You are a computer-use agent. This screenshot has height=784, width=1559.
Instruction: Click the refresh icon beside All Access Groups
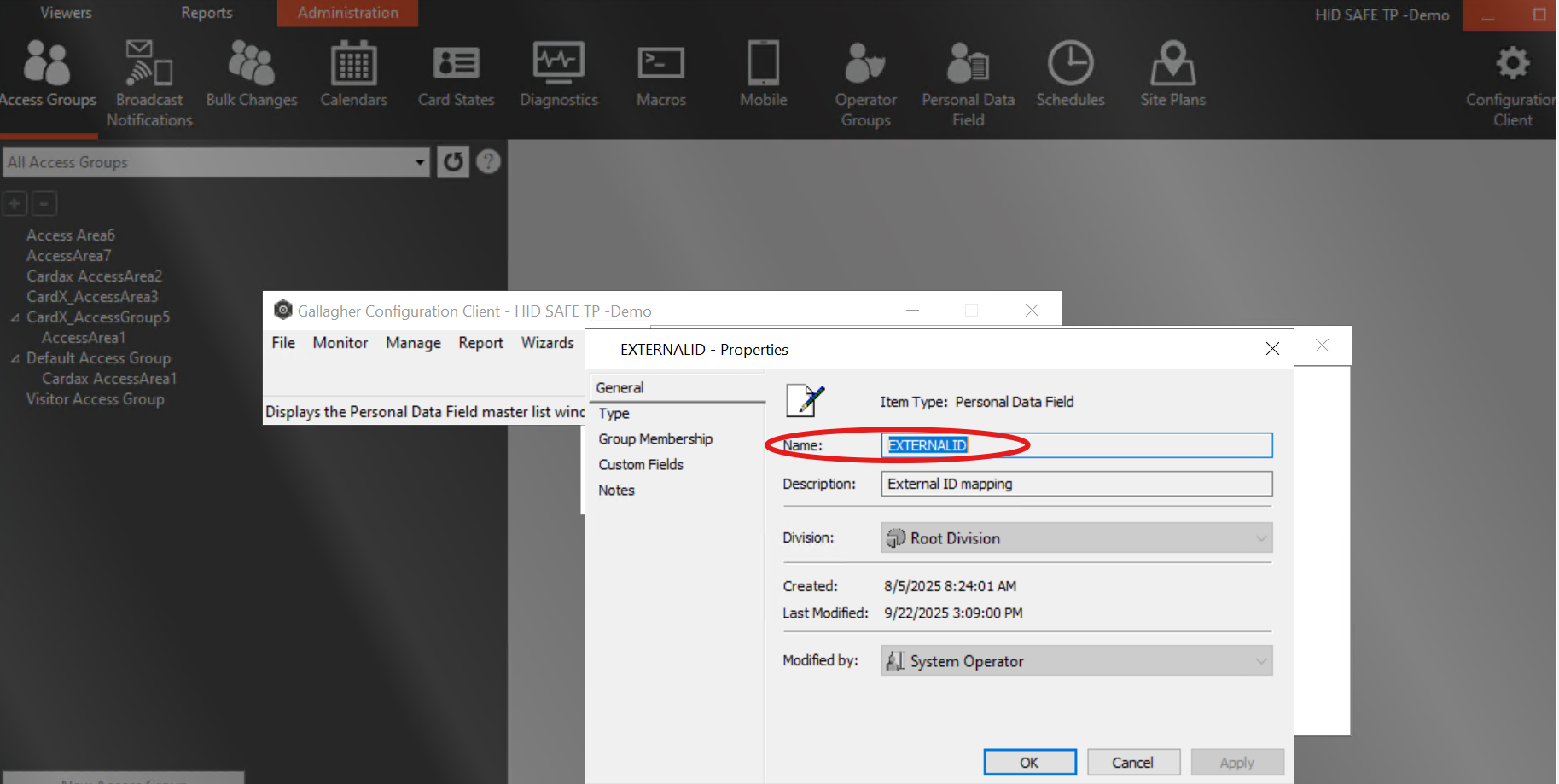453,161
